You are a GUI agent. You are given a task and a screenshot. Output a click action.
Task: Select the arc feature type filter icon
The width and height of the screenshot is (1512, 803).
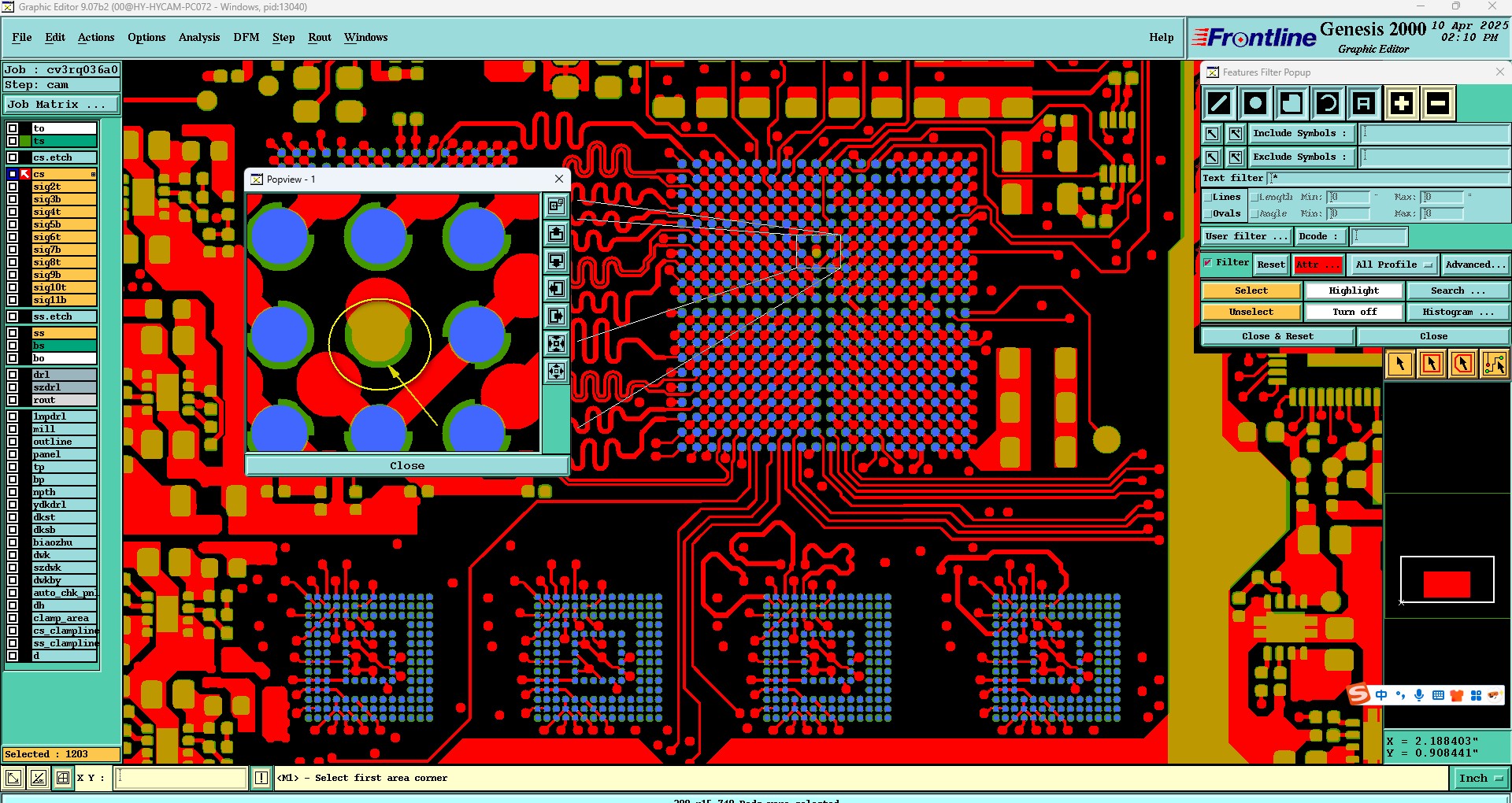click(x=1328, y=103)
